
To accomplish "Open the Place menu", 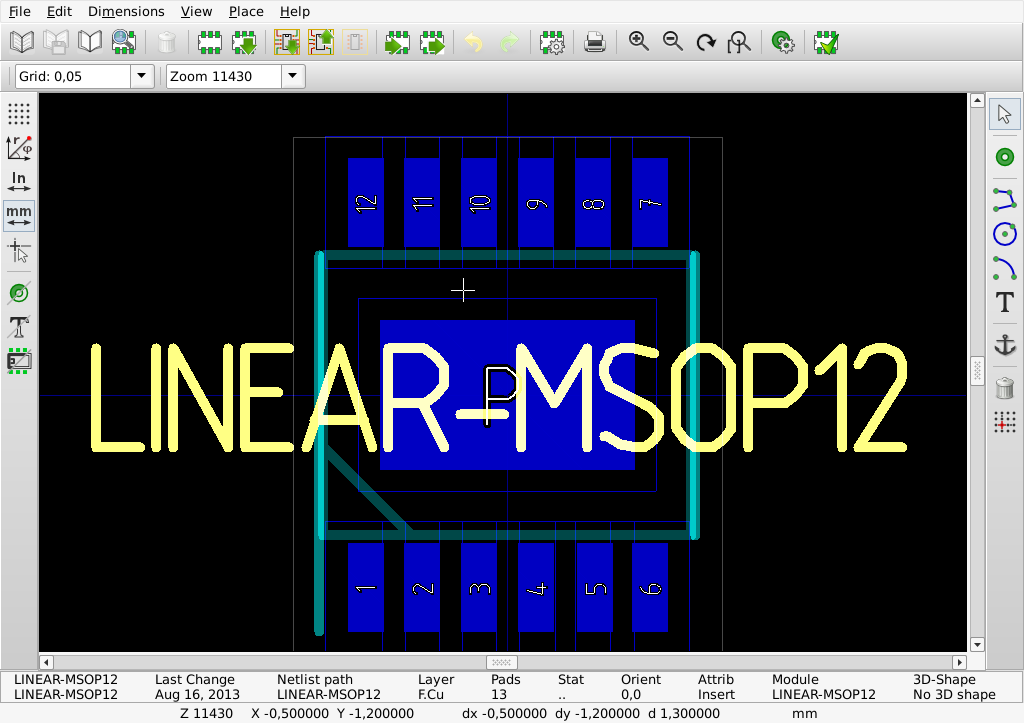I will pos(246,11).
